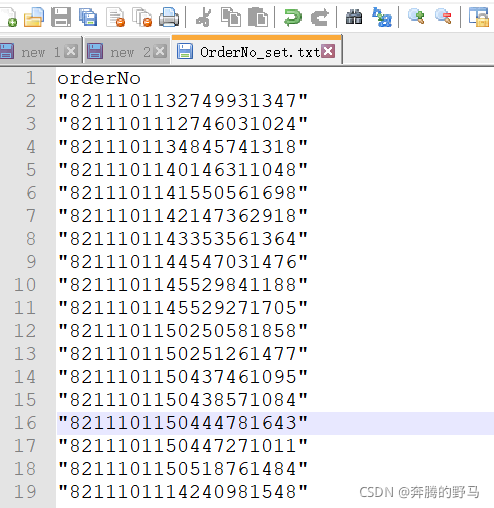Copy the selection via toolbar
The width and height of the screenshot is (494, 508).
click(x=231, y=17)
